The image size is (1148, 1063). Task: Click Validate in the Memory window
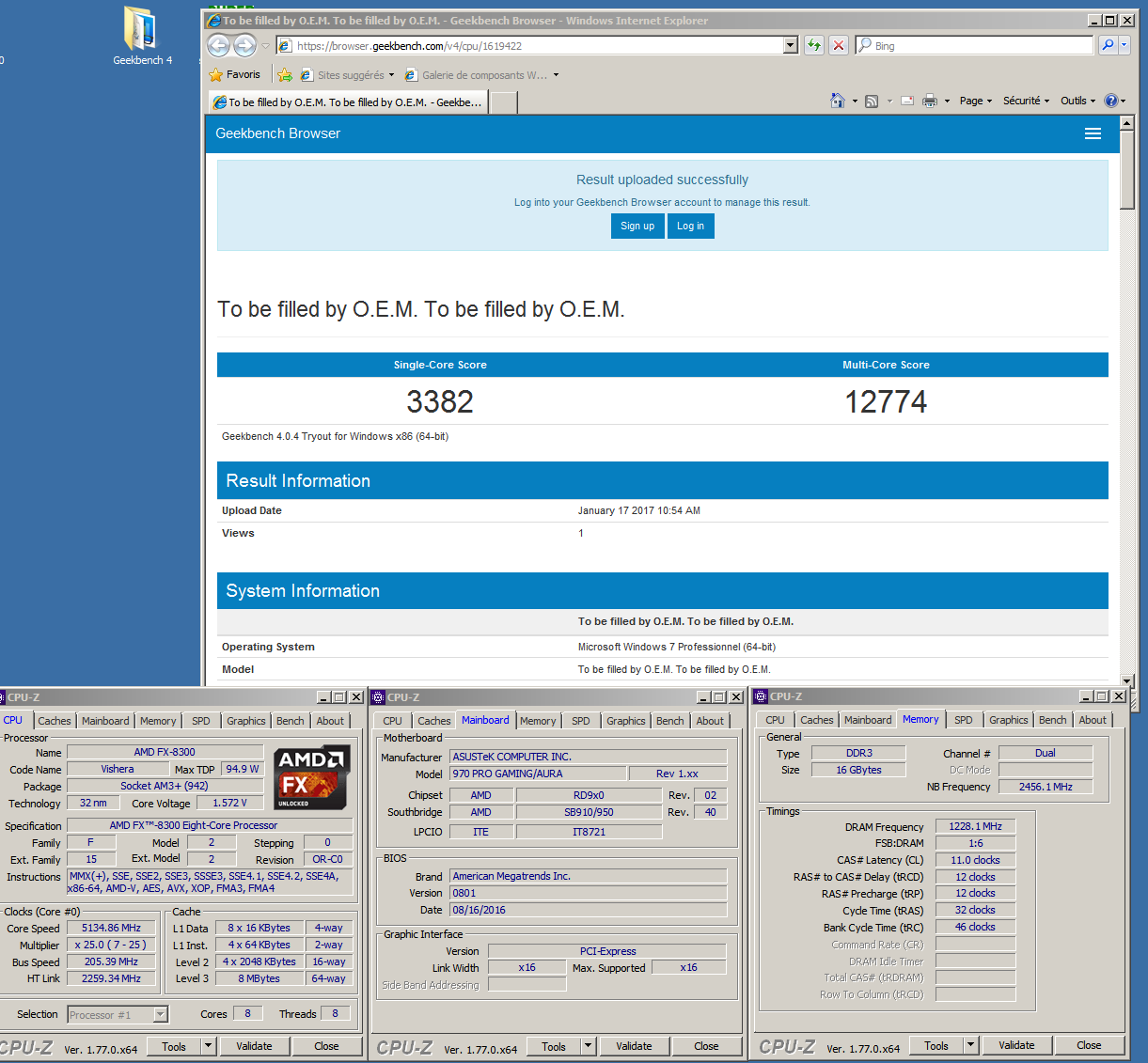click(1016, 1045)
